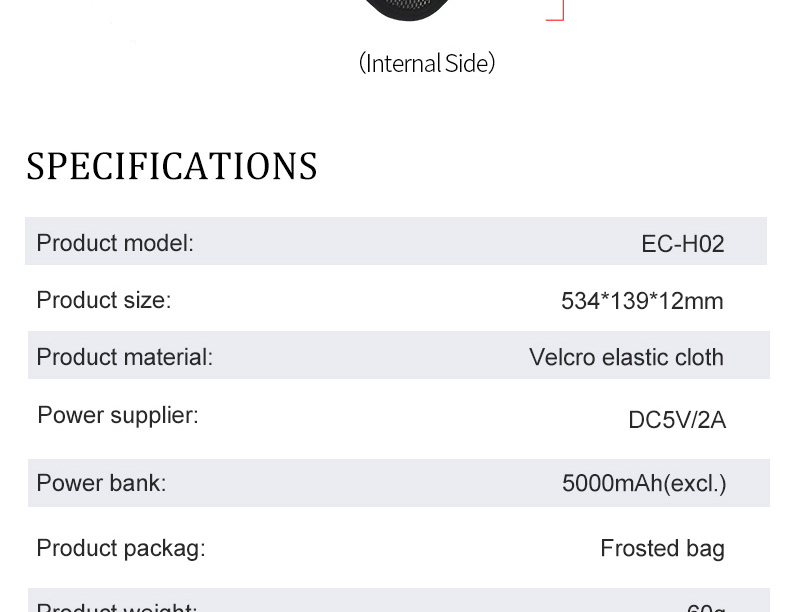Select the Product packag label
This screenshot has height=612, width=800.
coord(121,549)
